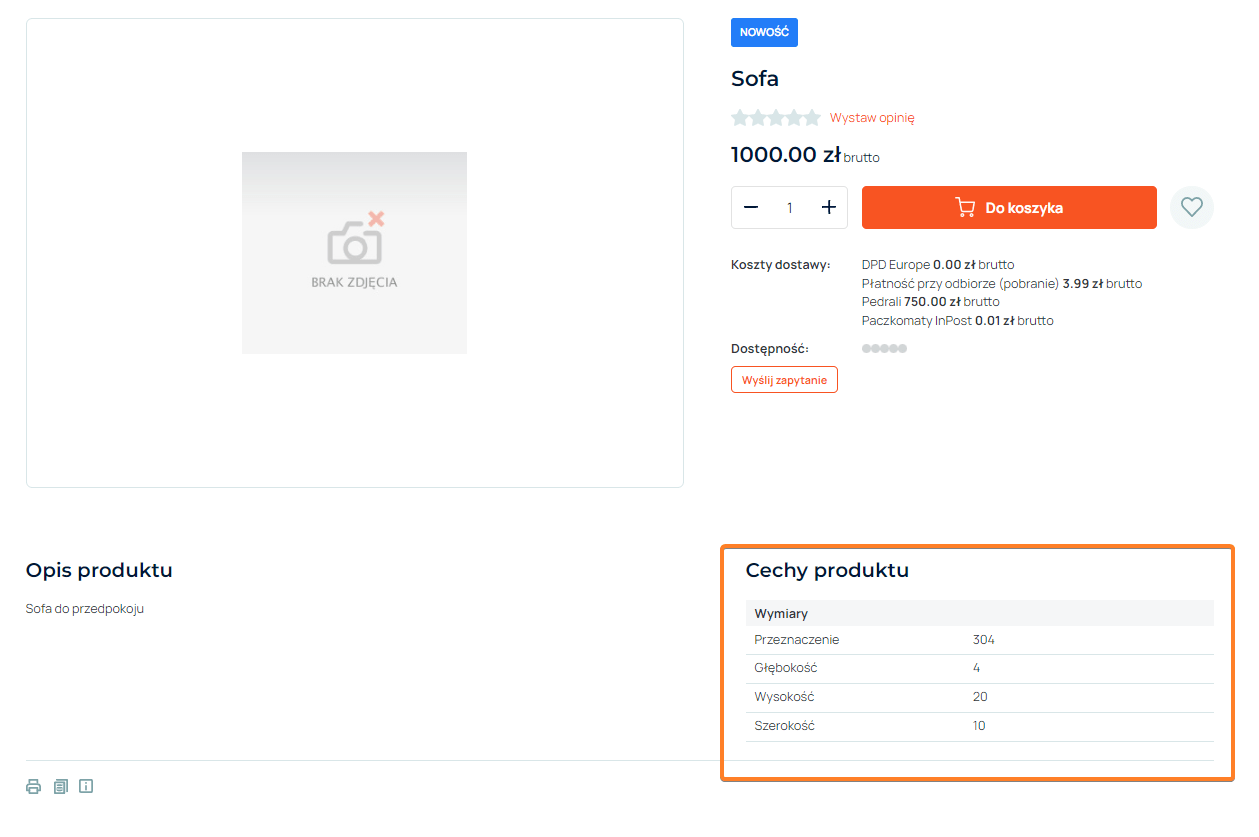Click the 'Wymiary' table header row
The width and height of the screenshot is (1259, 837).
pos(979,613)
